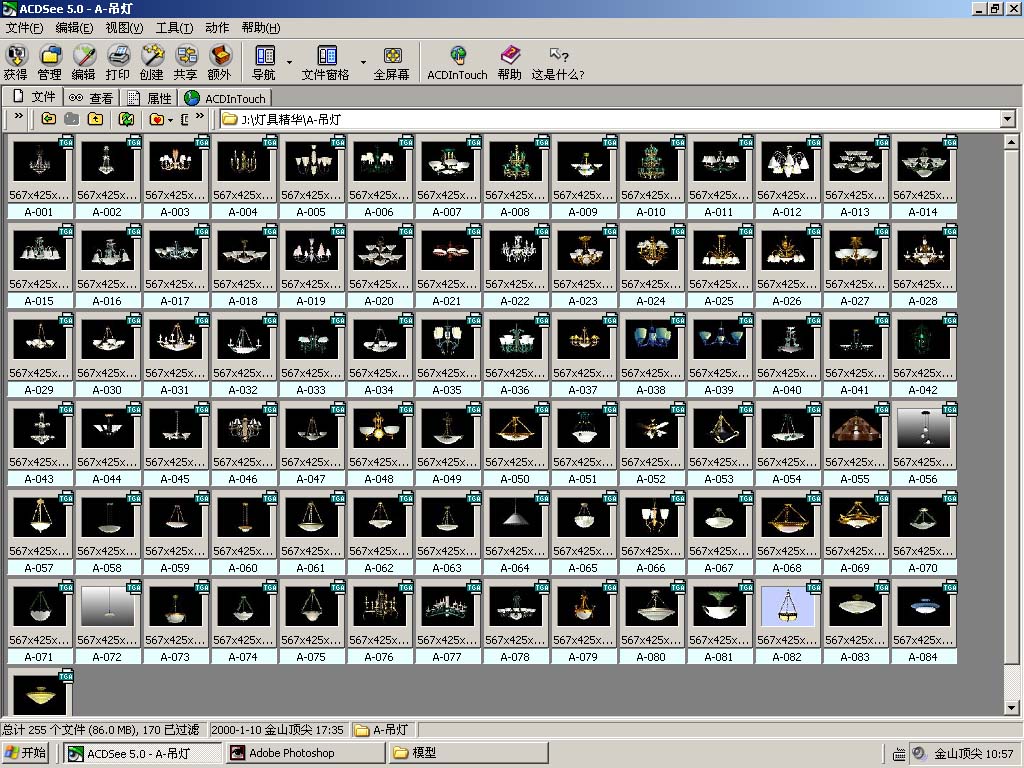The width and height of the screenshot is (1024, 768).
Task: Select thumbnail A-001
Action: [39, 162]
